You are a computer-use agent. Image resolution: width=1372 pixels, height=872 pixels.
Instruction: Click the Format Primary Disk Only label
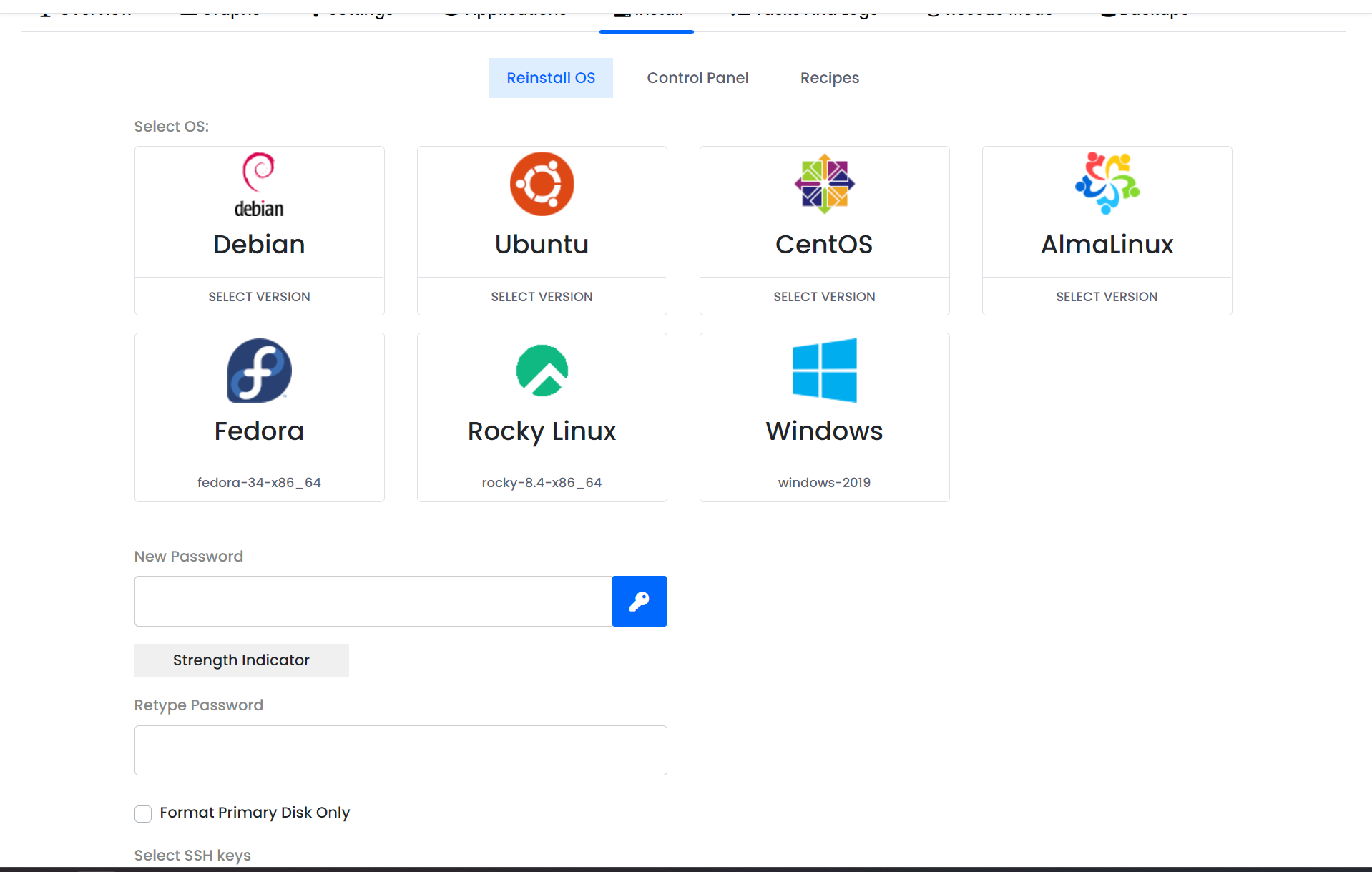coord(255,813)
